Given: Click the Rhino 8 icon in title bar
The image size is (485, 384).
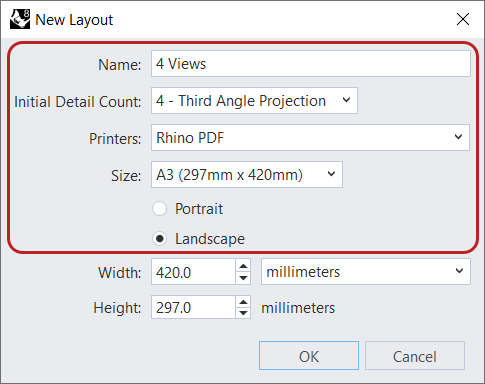Looking at the screenshot, I should [x=20, y=19].
